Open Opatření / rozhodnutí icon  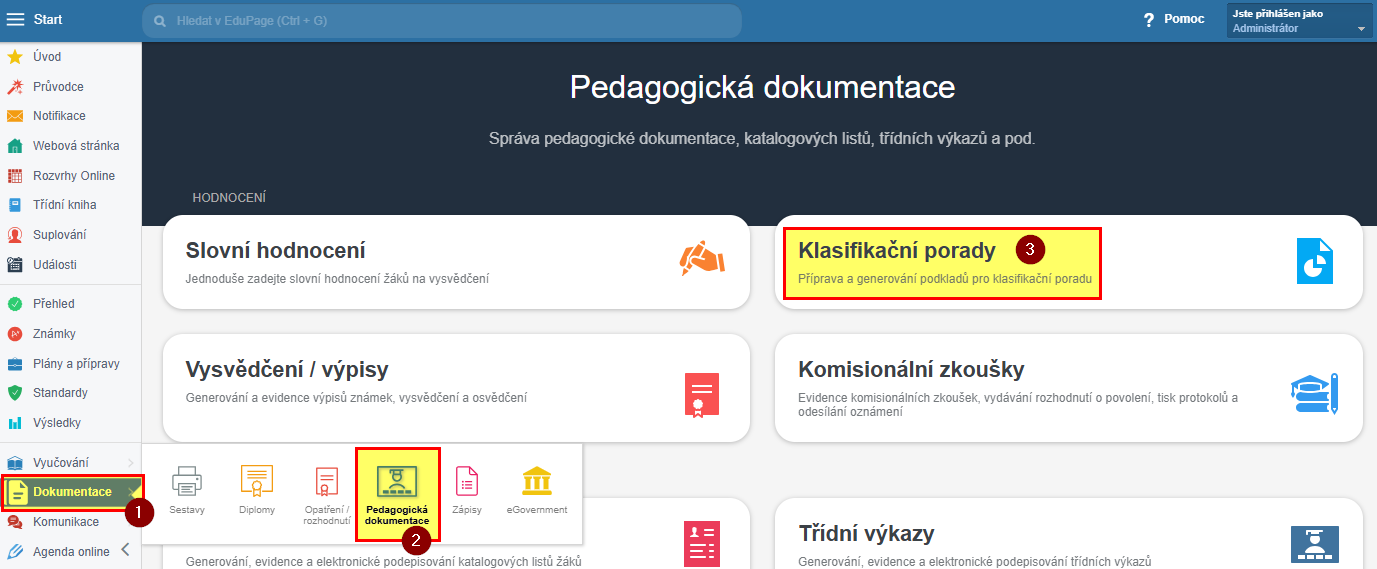click(327, 482)
